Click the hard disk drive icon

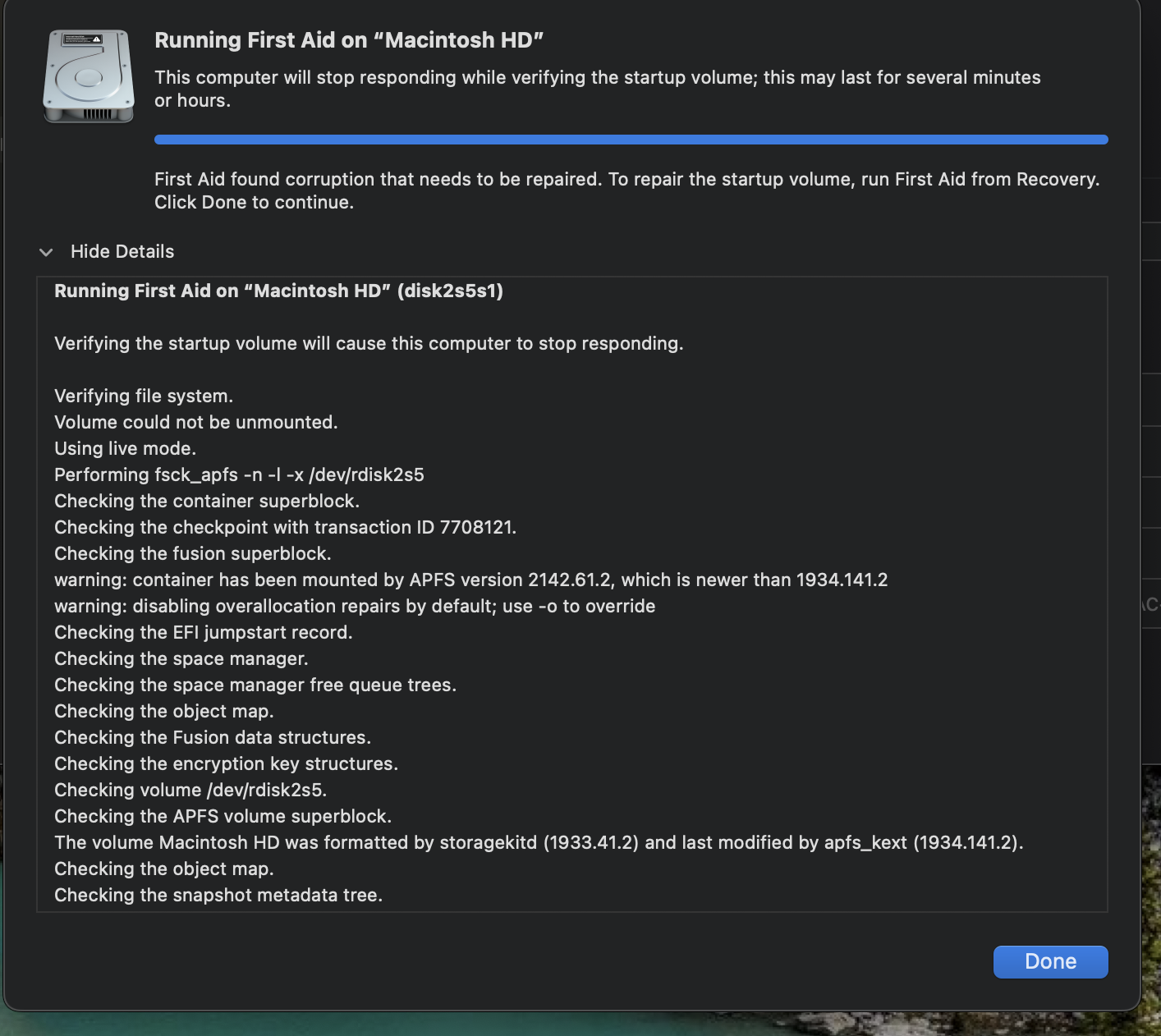(x=89, y=76)
